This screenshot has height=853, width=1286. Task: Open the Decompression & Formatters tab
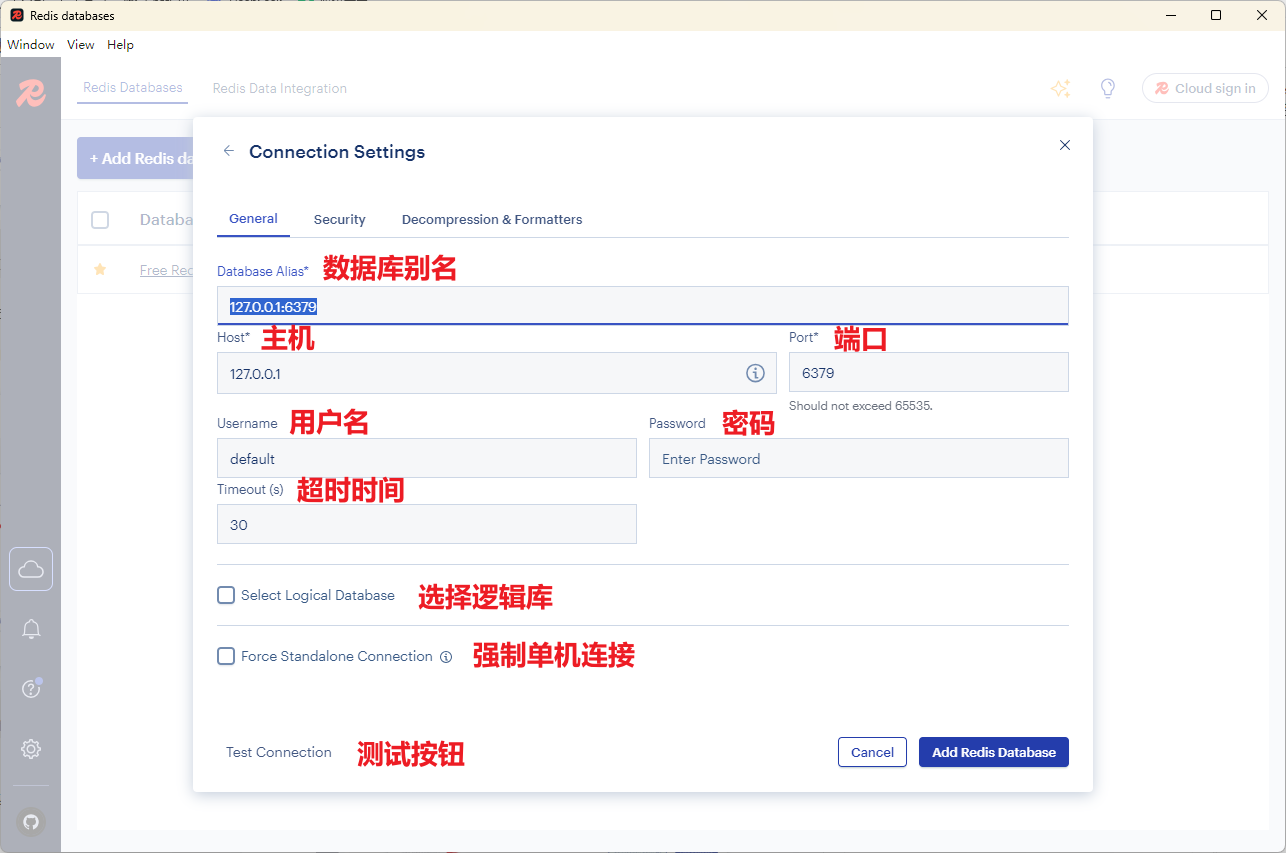492,219
